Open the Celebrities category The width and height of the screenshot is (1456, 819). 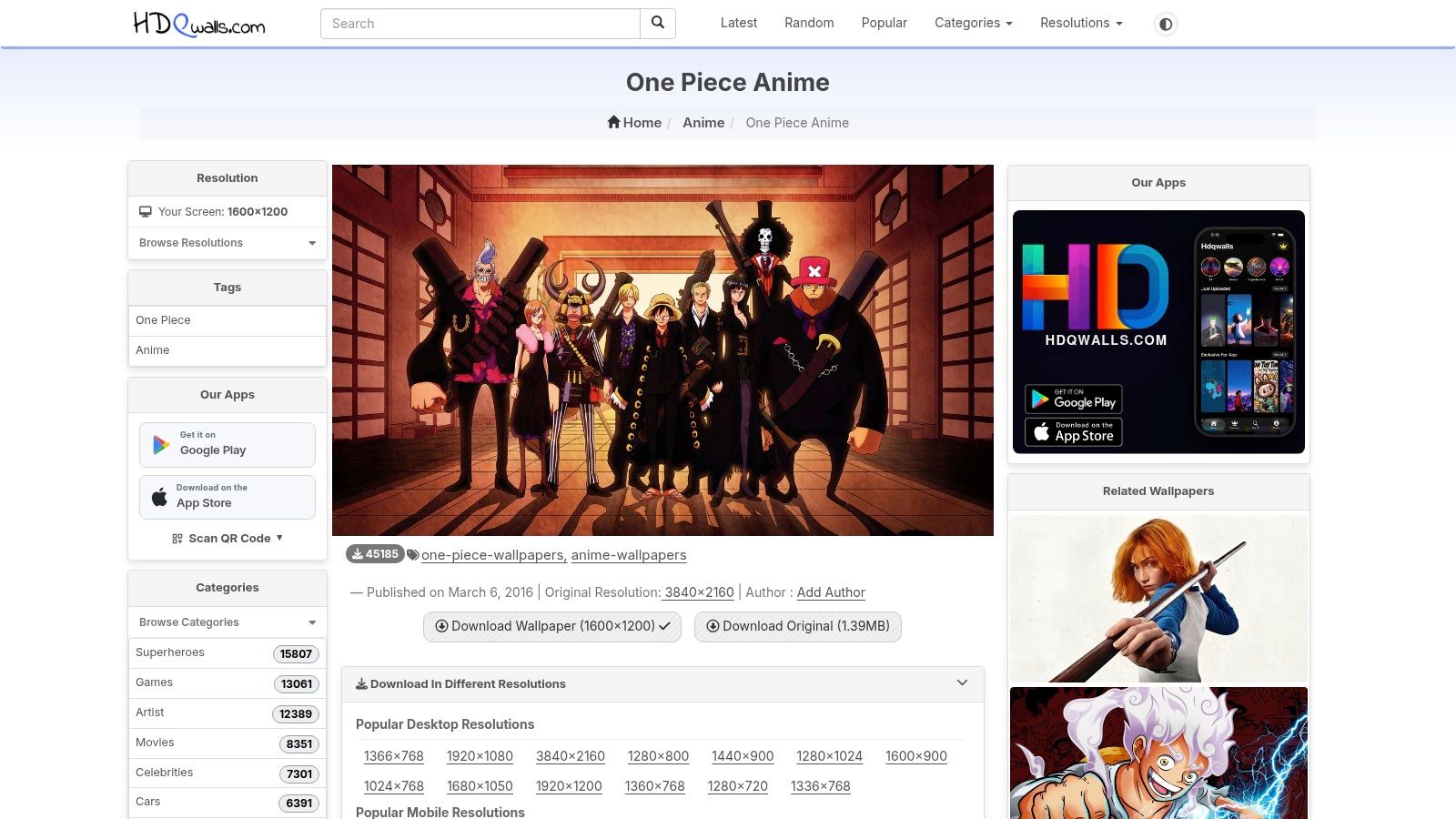pyautogui.click(x=227, y=773)
